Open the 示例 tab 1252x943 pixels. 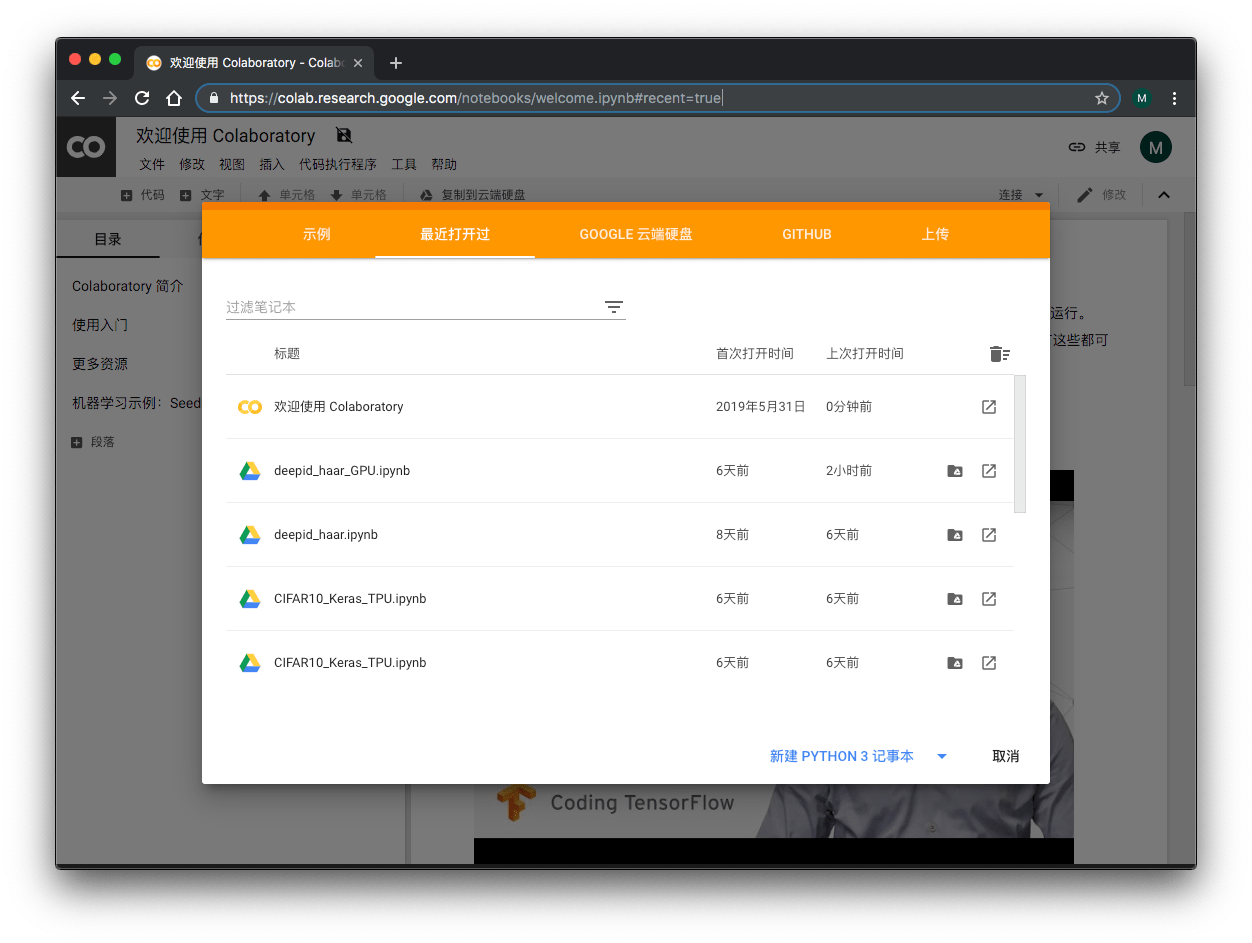(316, 234)
